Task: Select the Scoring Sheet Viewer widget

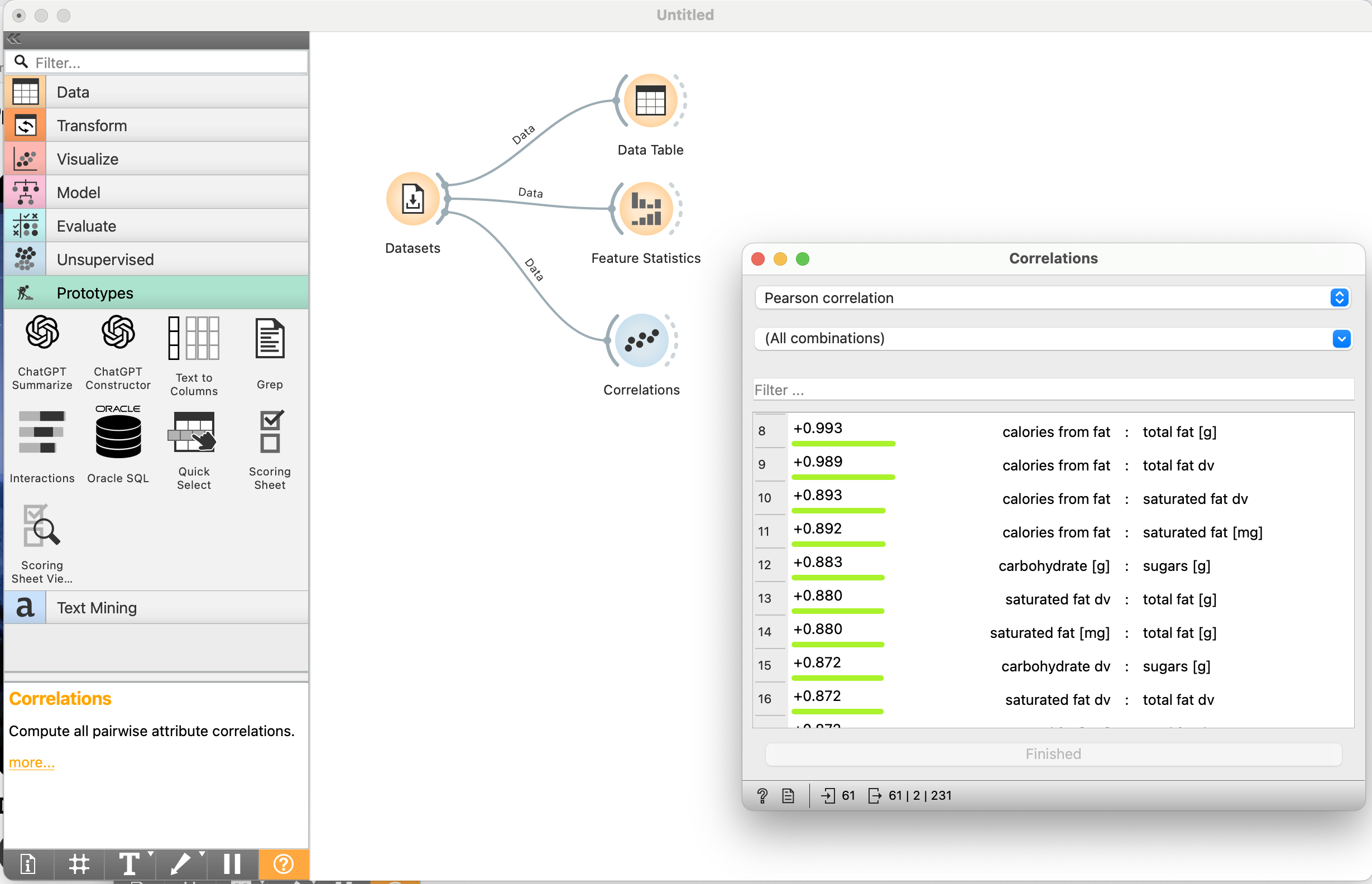Action: [x=42, y=544]
